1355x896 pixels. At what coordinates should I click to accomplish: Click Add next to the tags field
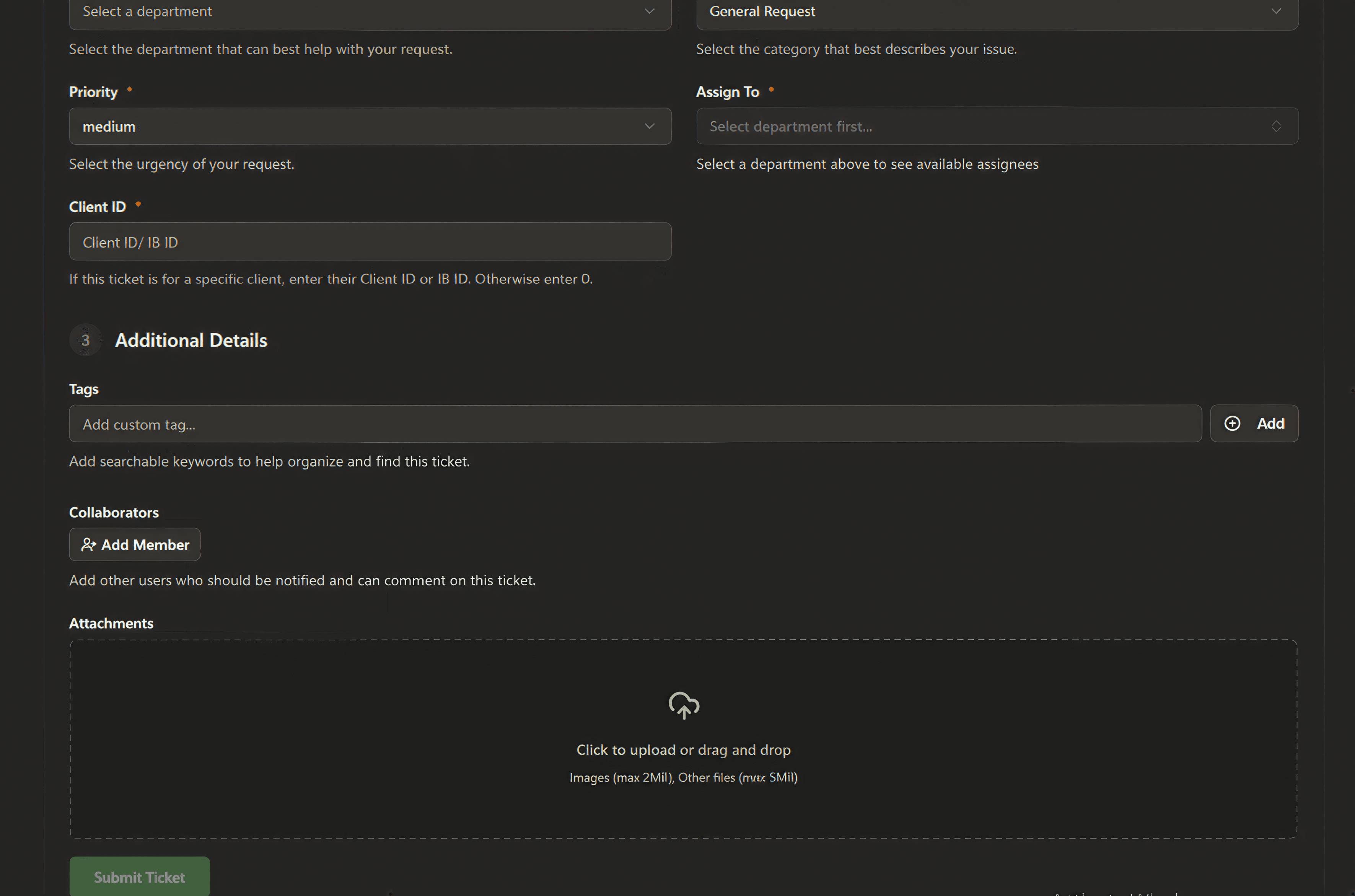pyautogui.click(x=1254, y=423)
